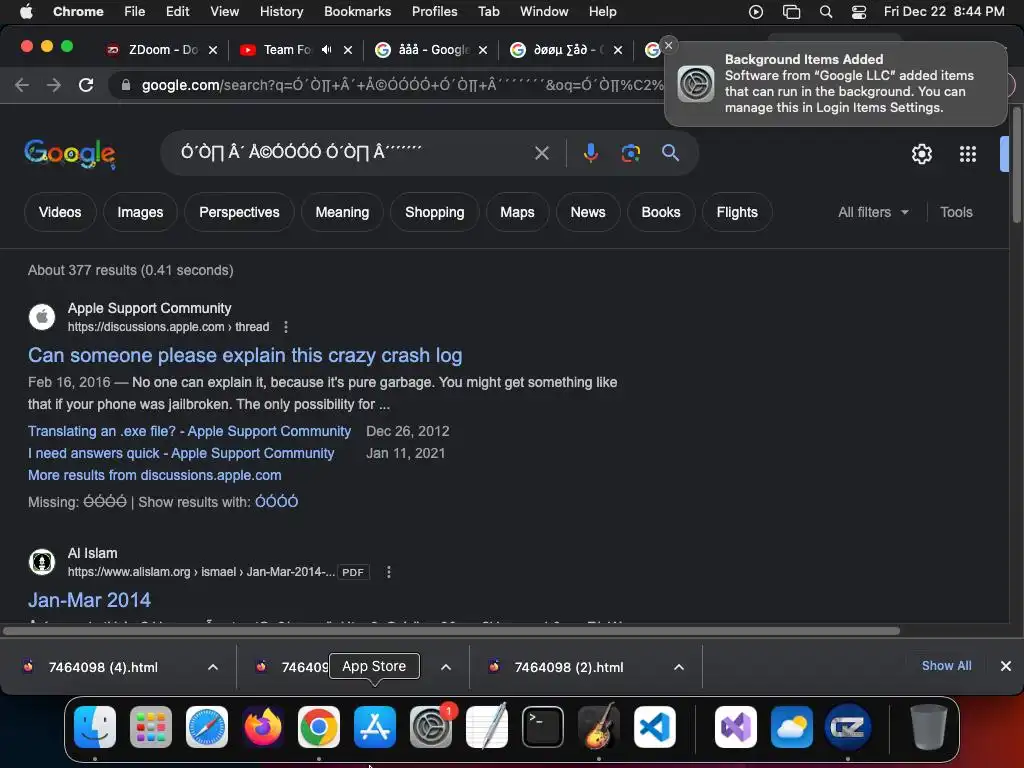
Task: Open 'Can someone please explain this crazy crash log'
Action: coord(245,355)
